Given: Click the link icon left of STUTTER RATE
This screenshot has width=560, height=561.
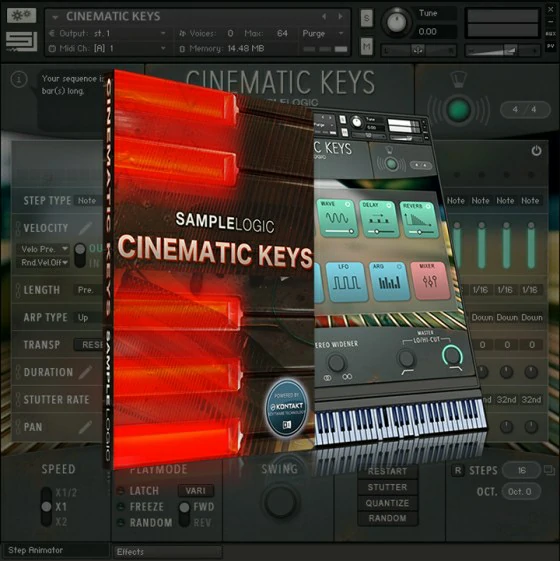Looking at the screenshot, I should (x=18, y=399).
